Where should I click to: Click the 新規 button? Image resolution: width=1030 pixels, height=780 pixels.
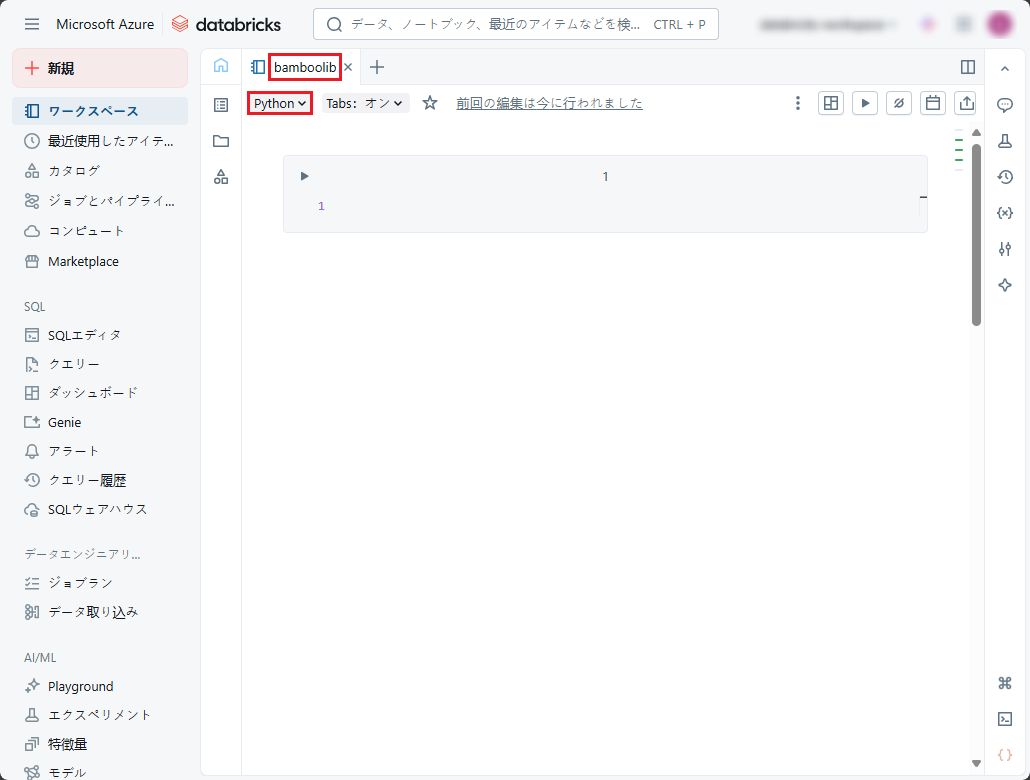click(99, 68)
